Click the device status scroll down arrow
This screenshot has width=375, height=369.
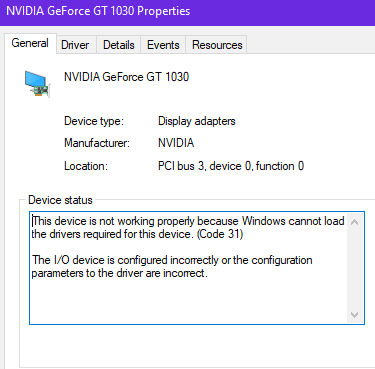pos(355,314)
